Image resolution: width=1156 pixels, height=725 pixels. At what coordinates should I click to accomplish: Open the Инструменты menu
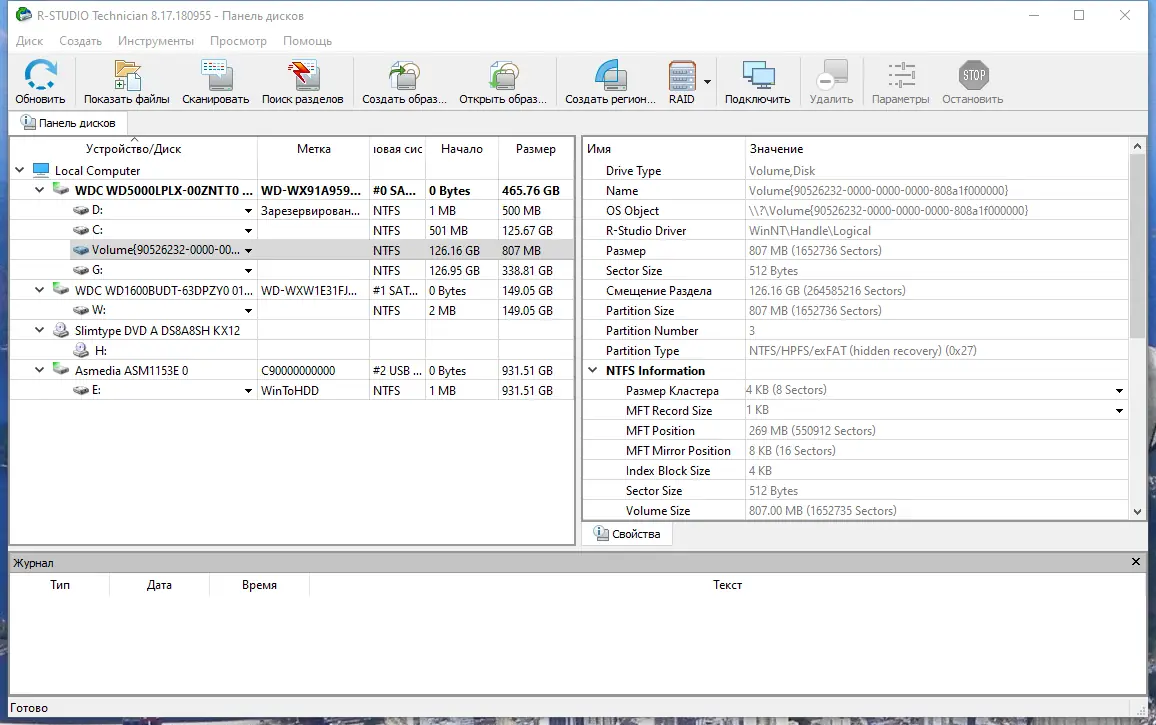156,41
